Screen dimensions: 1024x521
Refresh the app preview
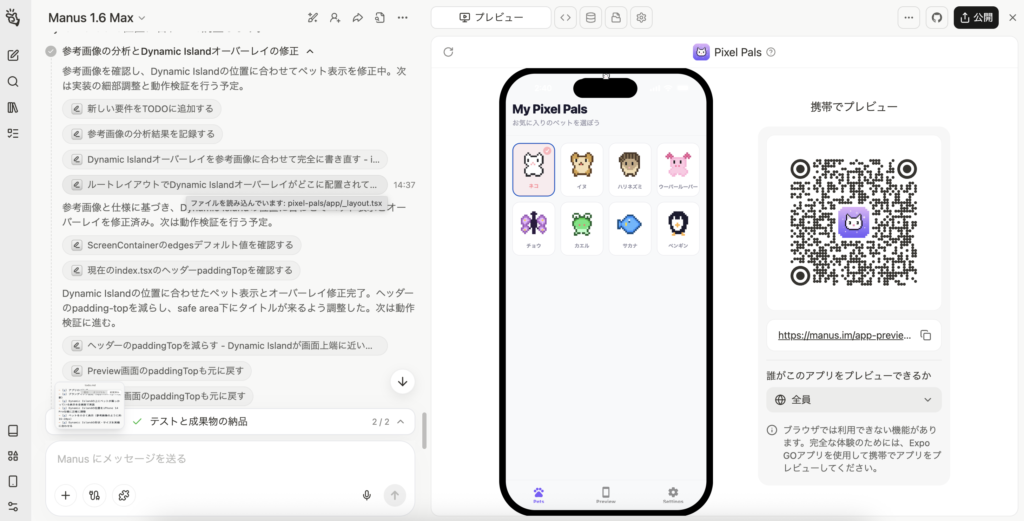pyautogui.click(x=448, y=52)
